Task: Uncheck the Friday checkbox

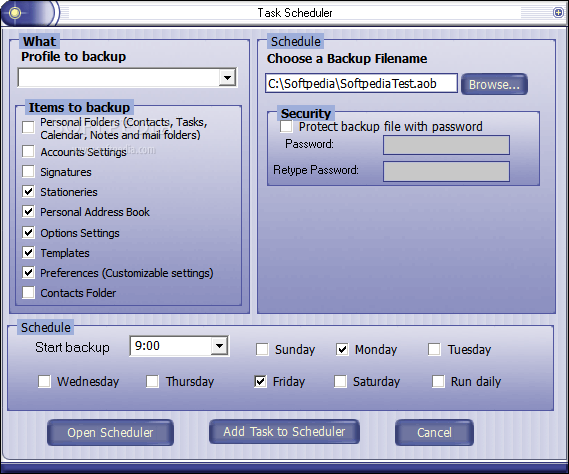Action: pos(260,381)
